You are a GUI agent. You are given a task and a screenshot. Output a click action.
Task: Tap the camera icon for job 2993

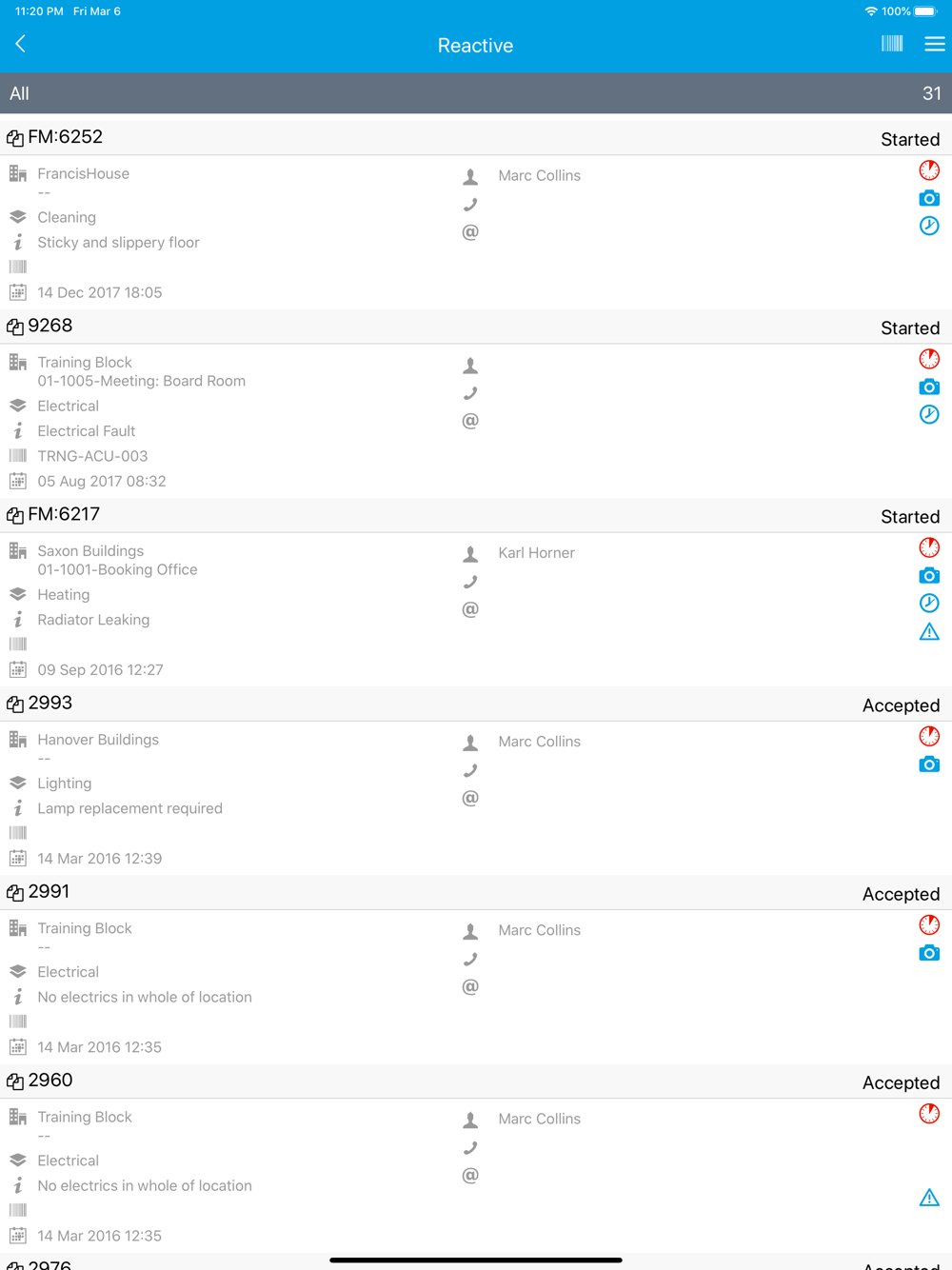[929, 764]
